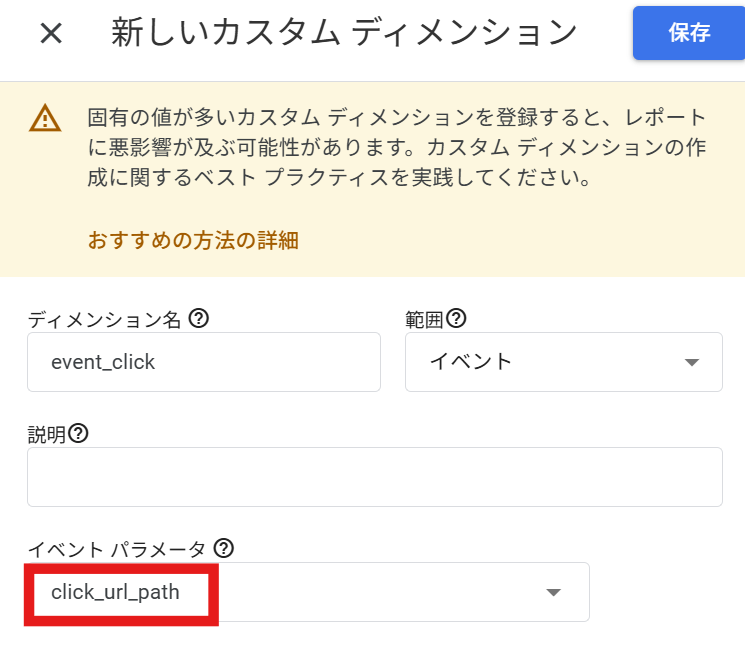This screenshot has width=745, height=655.
Task: Click the 説明 field label
Action: 47,435
